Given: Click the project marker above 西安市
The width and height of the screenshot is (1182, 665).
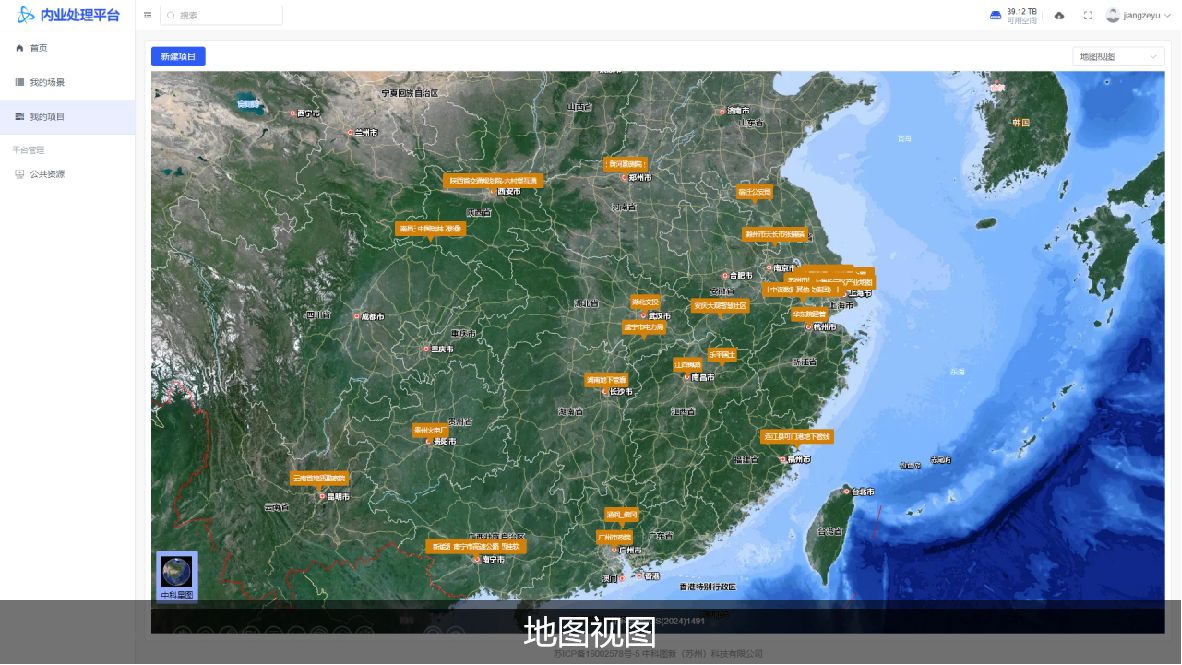Looking at the screenshot, I should click(x=493, y=181).
